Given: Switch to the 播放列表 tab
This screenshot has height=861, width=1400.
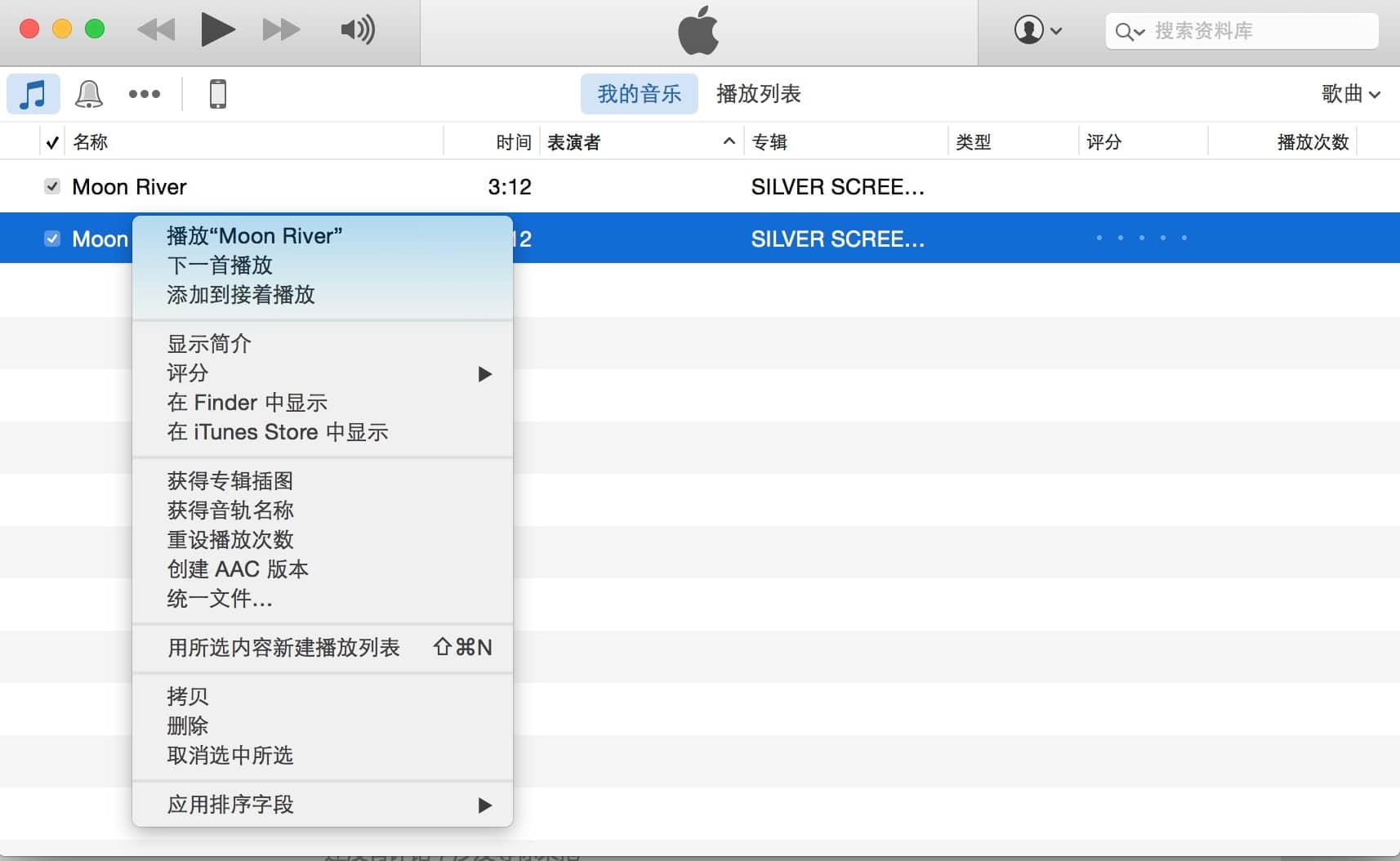Looking at the screenshot, I should (x=758, y=94).
